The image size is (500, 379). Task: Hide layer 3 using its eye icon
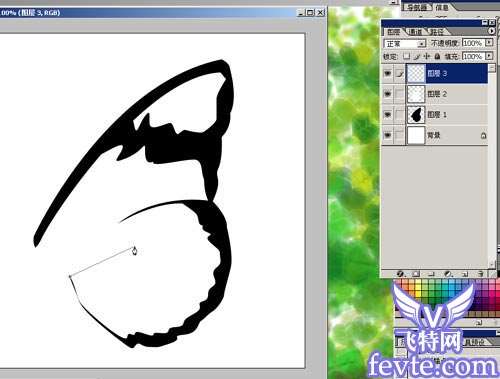[387, 73]
